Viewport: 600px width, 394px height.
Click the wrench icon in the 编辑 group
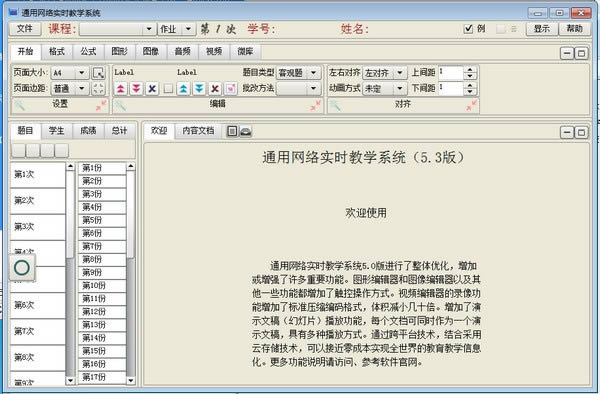(x=121, y=105)
